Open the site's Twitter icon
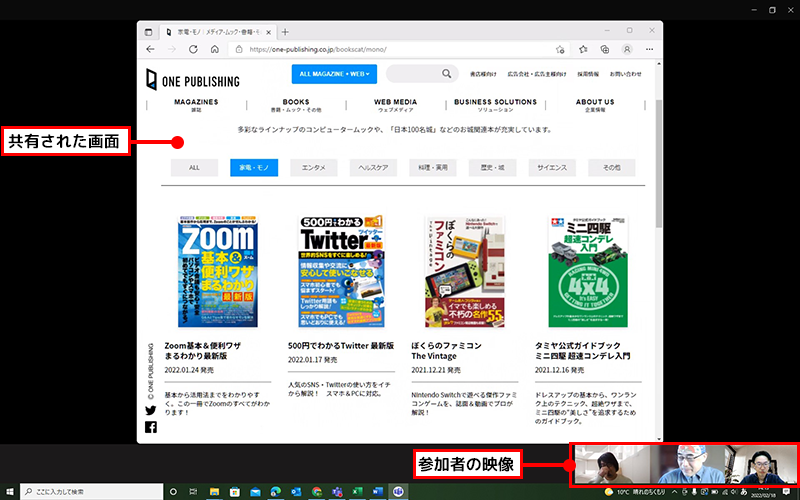This screenshot has width=800, height=500. 151,410
